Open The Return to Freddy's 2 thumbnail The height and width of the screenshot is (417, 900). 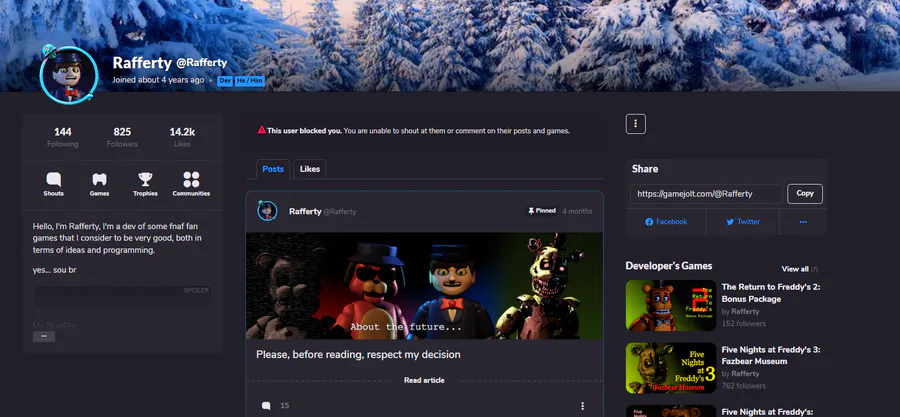pyautogui.click(x=671, y=305)
